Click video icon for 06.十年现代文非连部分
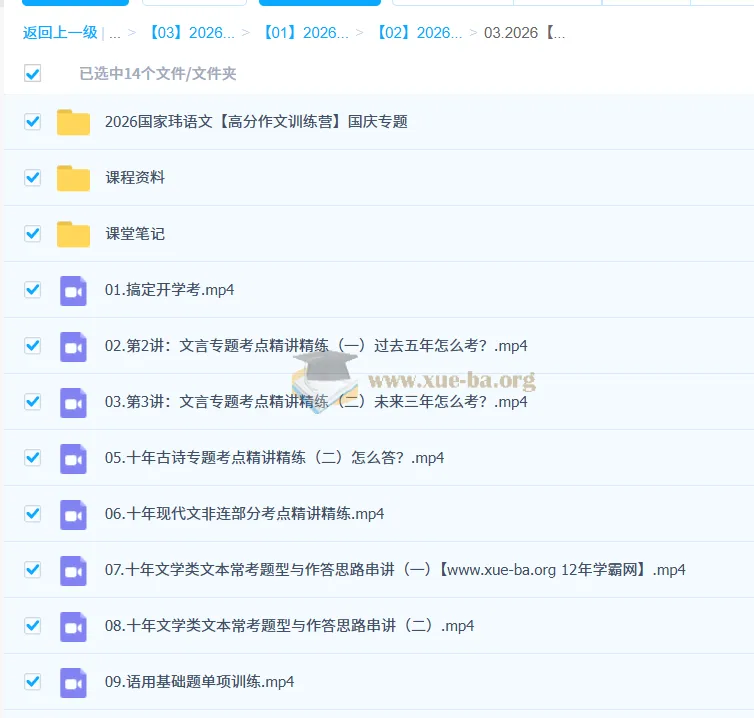Image resolution: width=754 pixels, height=718 pixels. click(73, 514)
